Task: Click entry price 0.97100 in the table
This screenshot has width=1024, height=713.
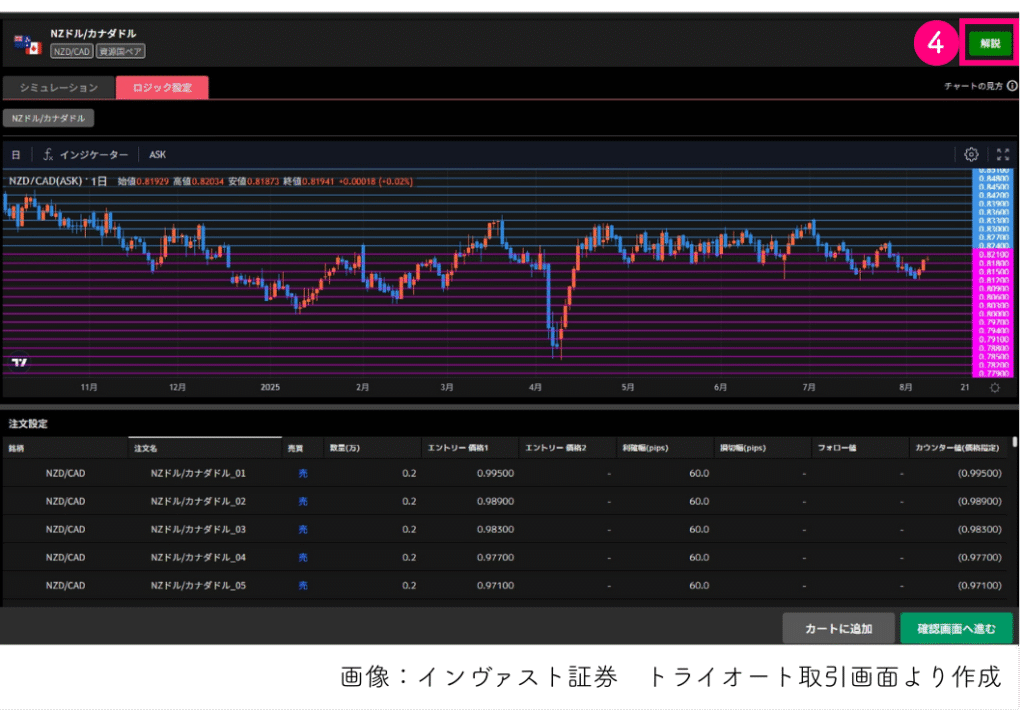Action: (495, 586)
